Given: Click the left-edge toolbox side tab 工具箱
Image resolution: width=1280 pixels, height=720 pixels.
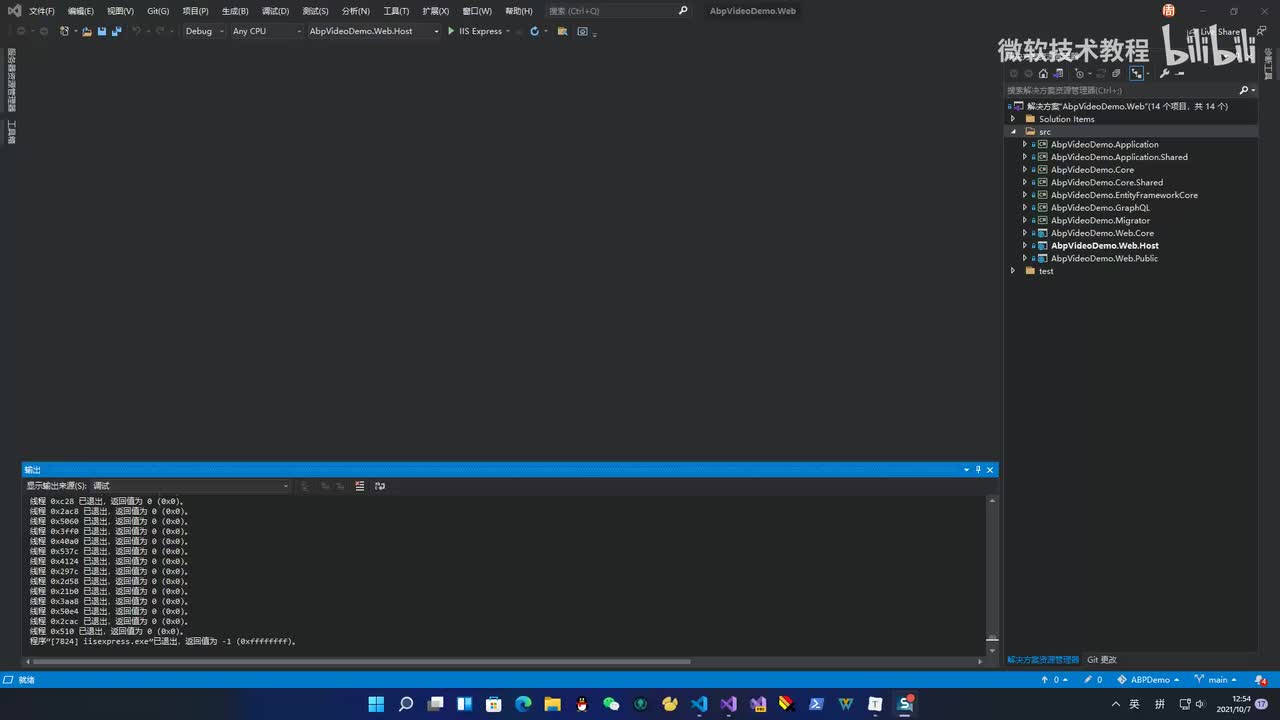Looking at the screenshot, I should point(12,133).
